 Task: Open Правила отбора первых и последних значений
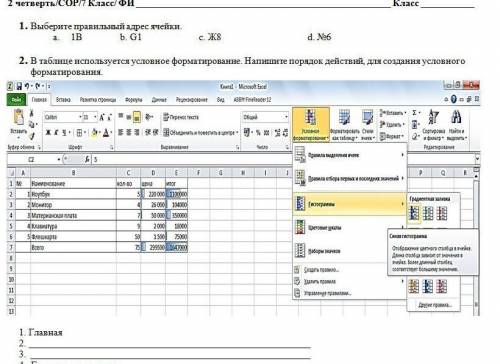[x=350, y=179]
